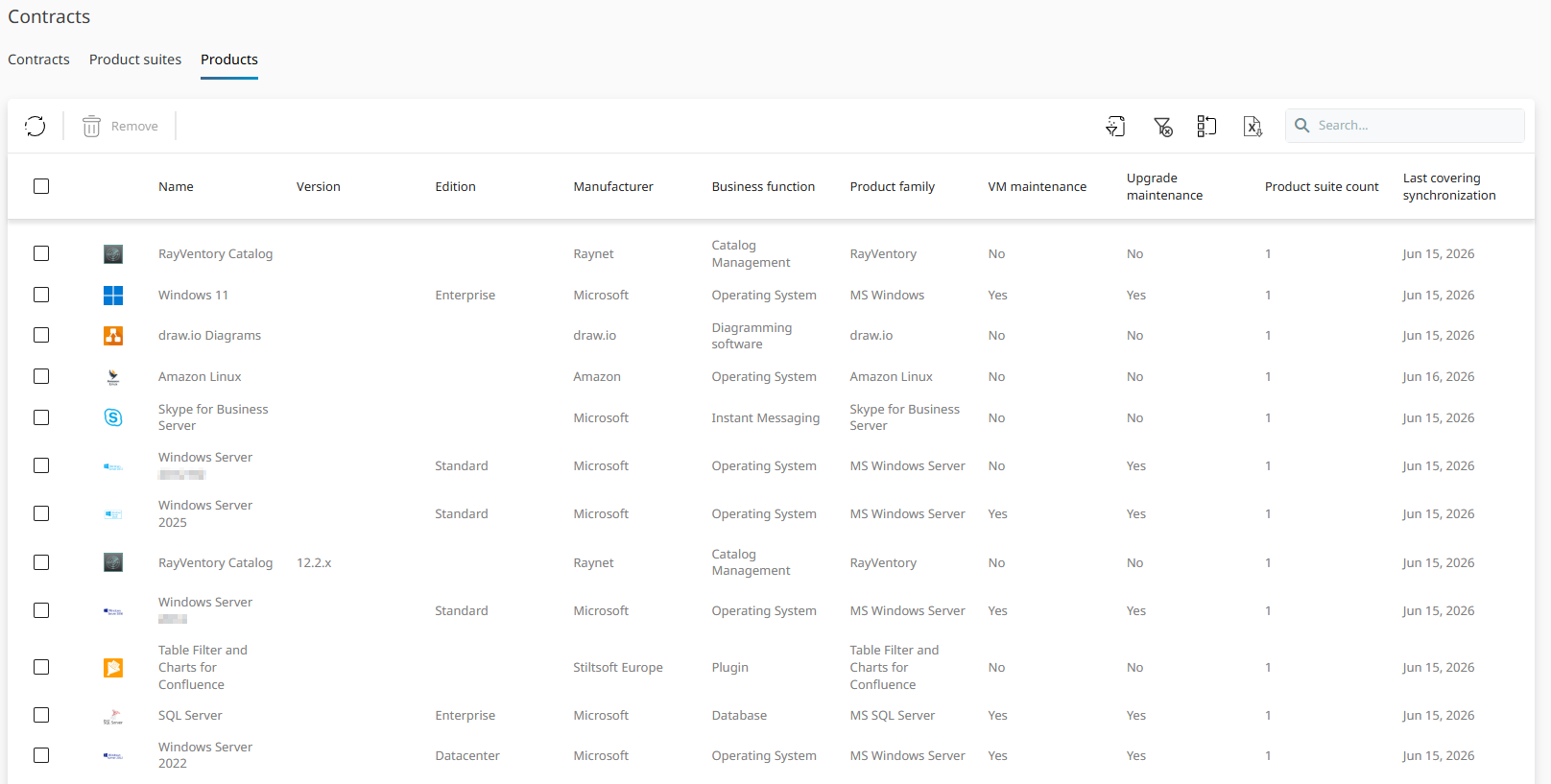
Task: Check the first RayVentory Catalog row checkbox
Action: pos(41,253)
